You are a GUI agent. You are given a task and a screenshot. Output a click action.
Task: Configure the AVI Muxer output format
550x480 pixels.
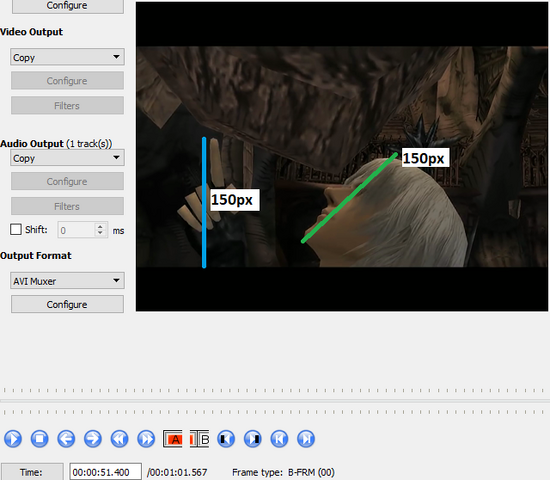67,304
